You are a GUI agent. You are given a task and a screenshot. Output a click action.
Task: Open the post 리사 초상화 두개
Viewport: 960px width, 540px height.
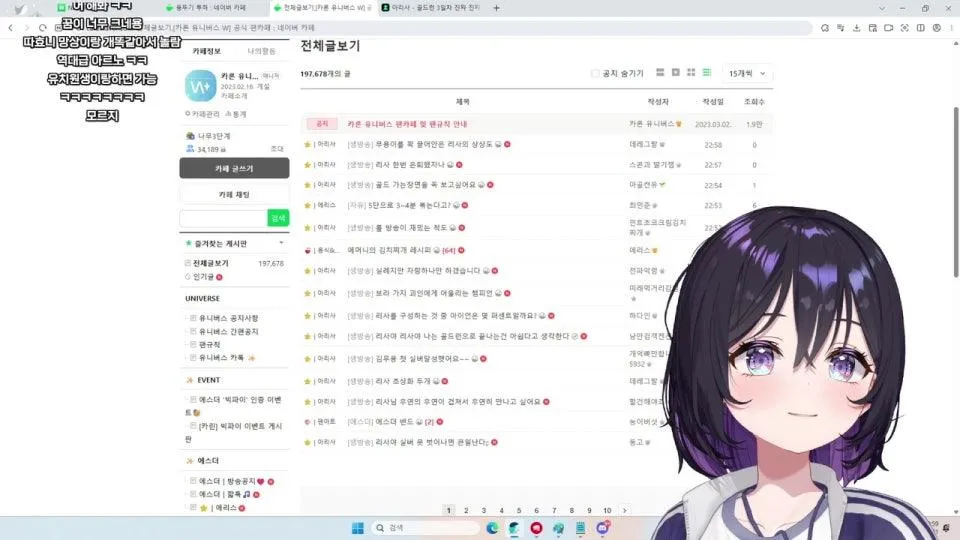click(402, 381)
